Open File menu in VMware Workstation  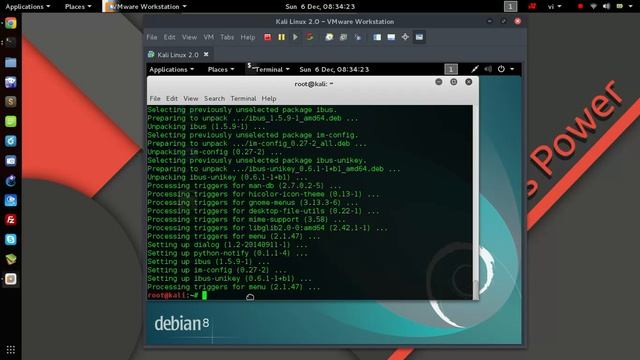[152, 37]
